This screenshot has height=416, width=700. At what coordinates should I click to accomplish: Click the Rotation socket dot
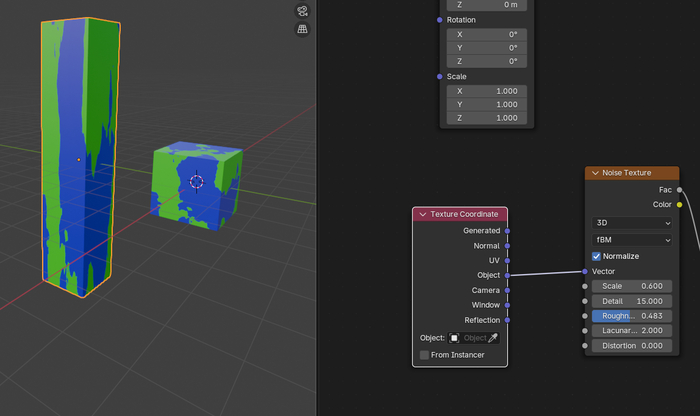(439, 20)
